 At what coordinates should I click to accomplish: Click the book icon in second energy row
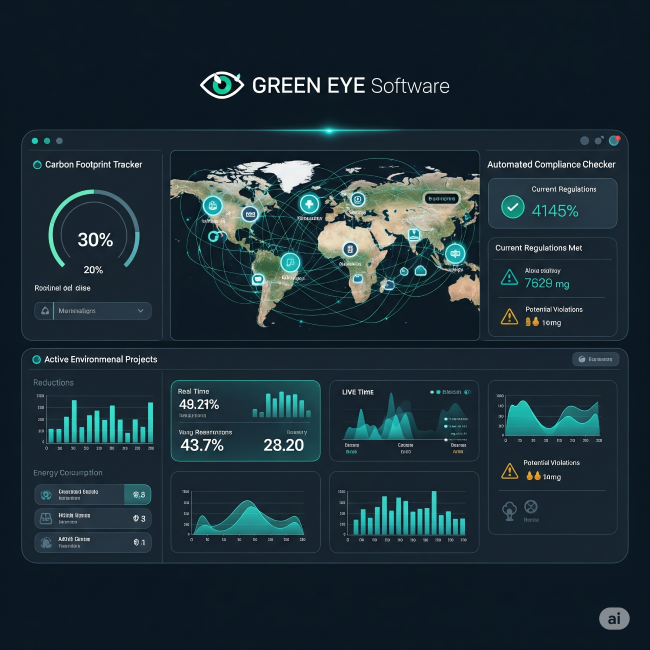point(46,518)
